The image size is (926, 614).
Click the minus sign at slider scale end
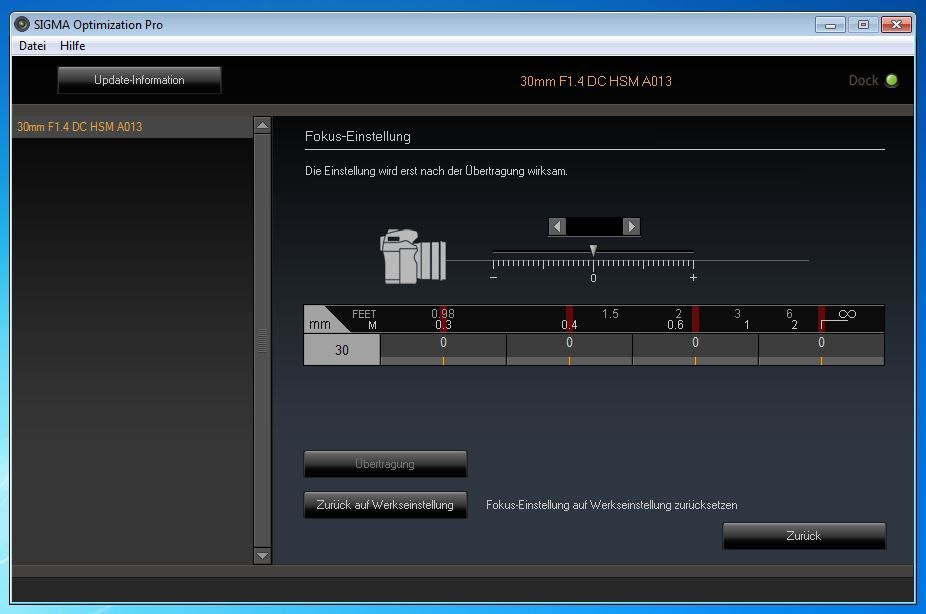point(493,278)
